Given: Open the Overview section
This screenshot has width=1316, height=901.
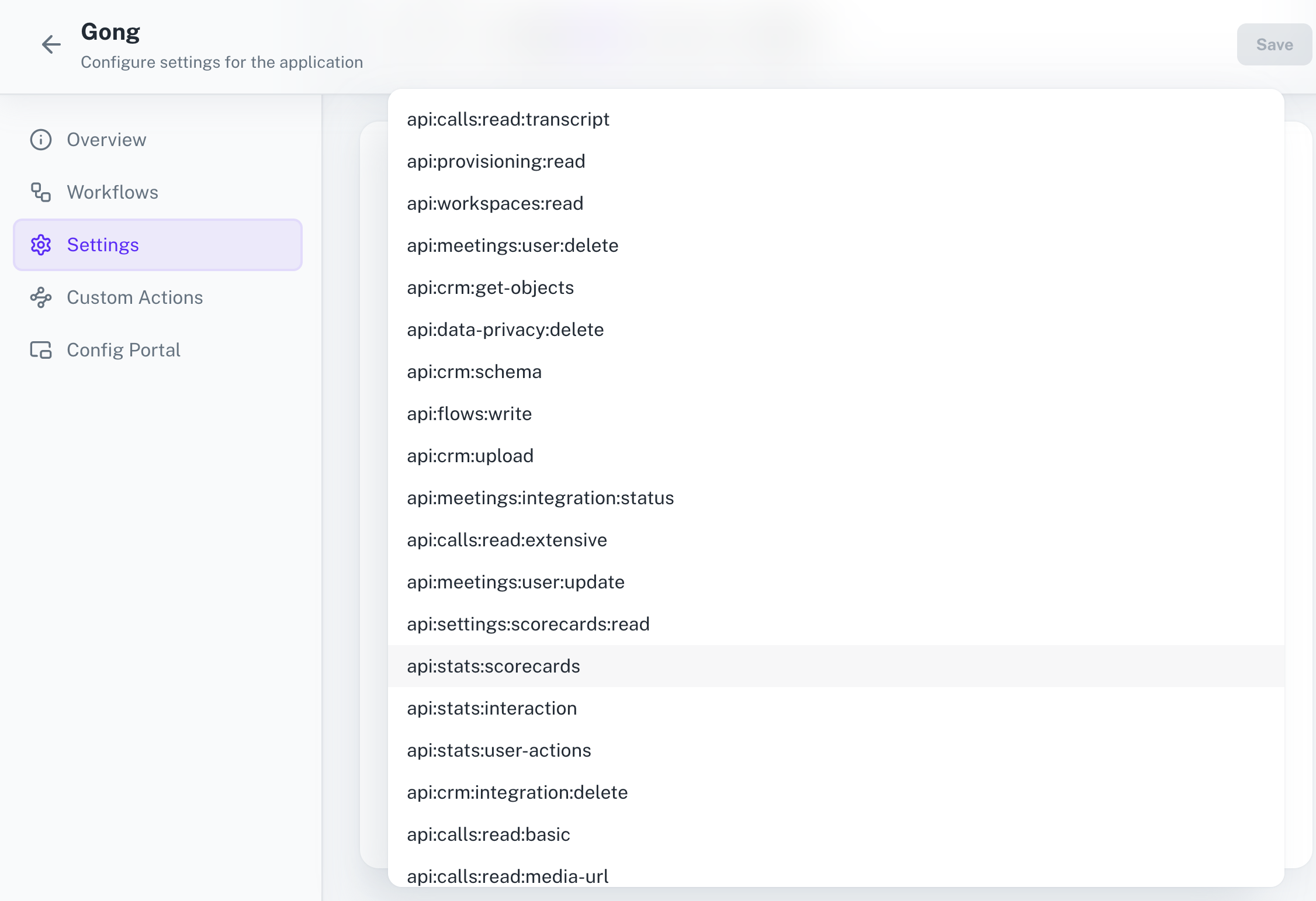Looking at the screenshot, I should 106,140.
